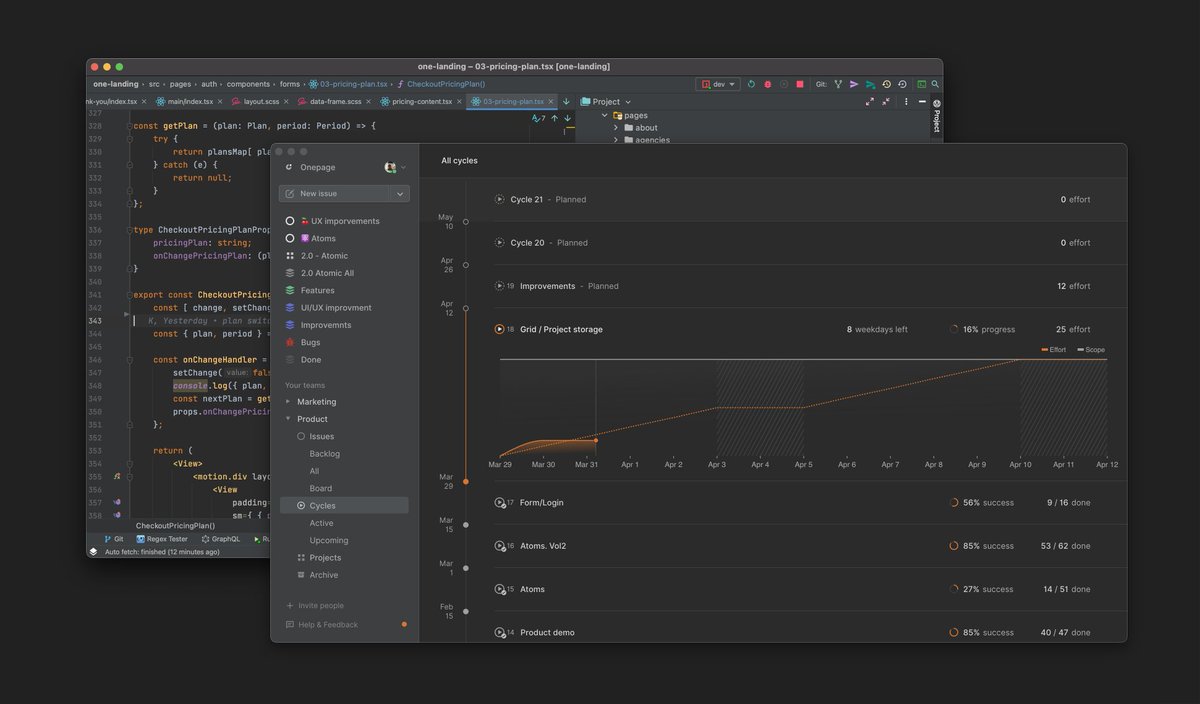This screenshot has width=1200, height=704.
Task: Click the green Git push arrow icon
Action: 870,85
